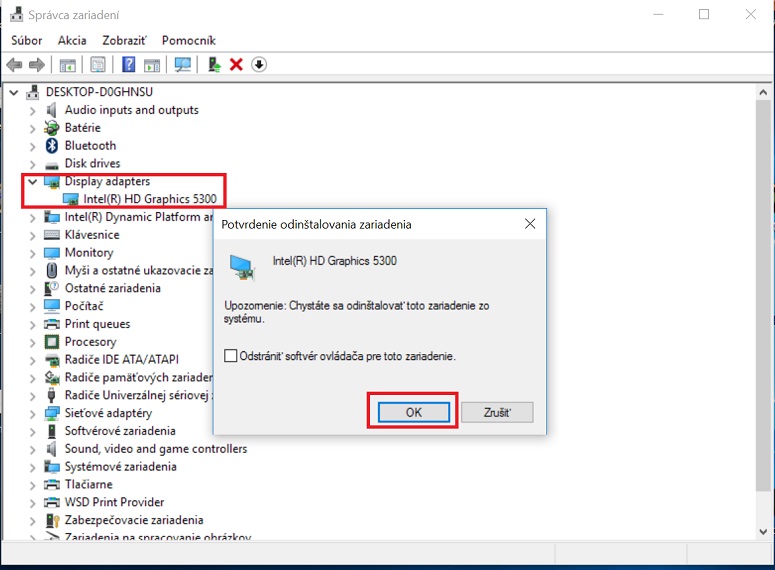Click the Disk drives icon

(x=52, y=164)
